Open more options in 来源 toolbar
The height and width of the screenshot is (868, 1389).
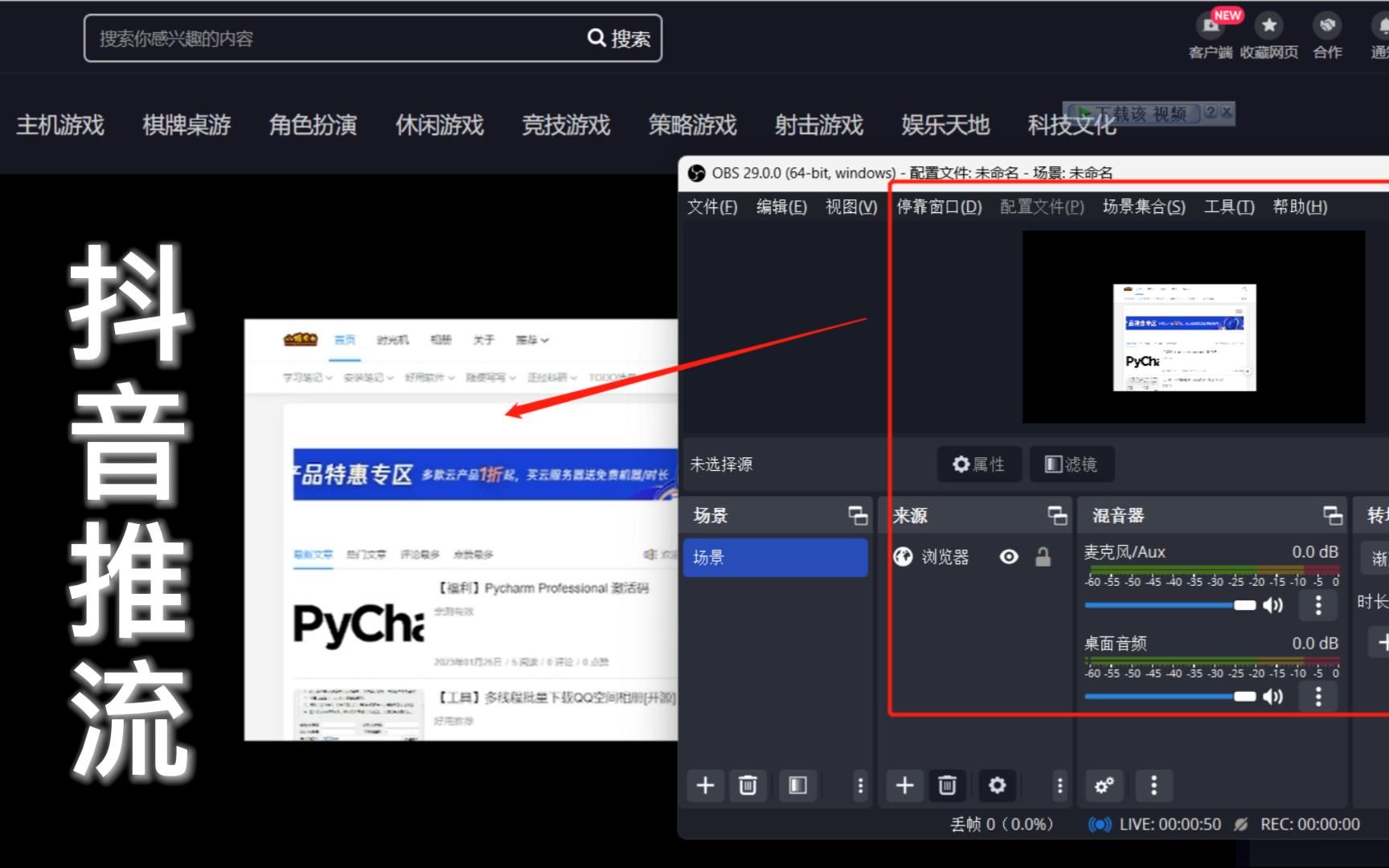click(x=1059, y=785)
